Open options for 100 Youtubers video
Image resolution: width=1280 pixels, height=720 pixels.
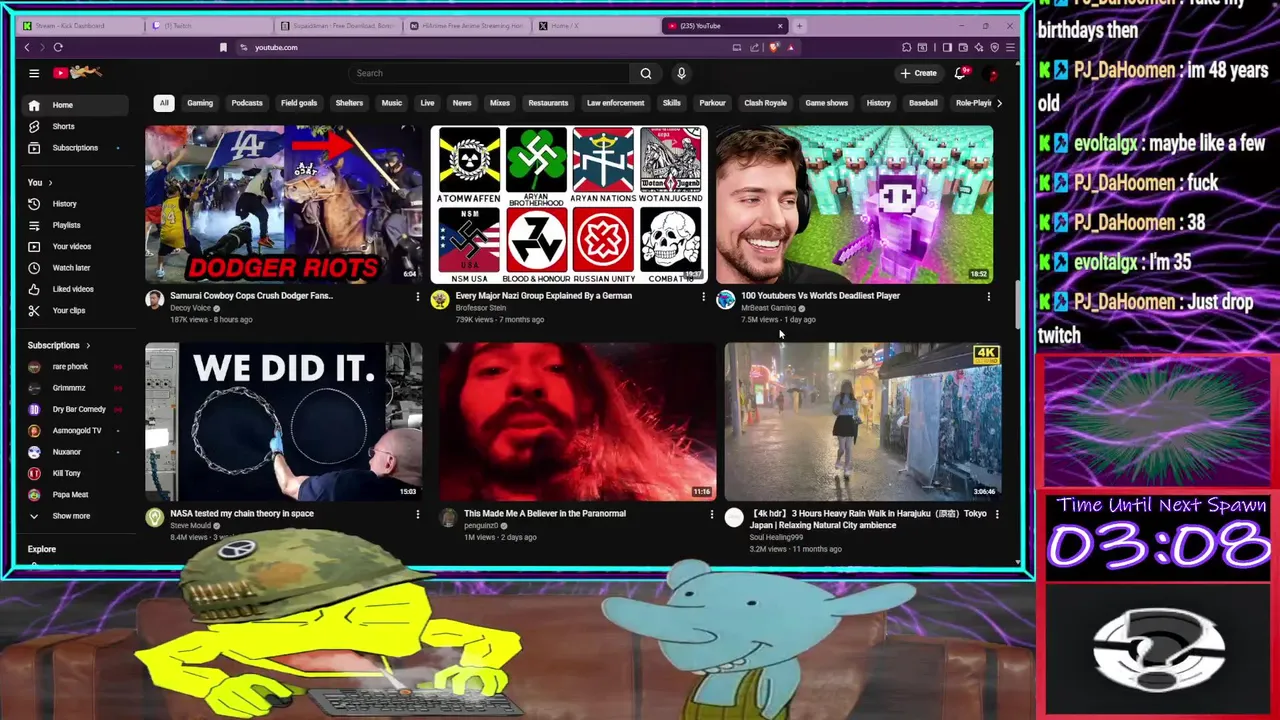(989, 296)
